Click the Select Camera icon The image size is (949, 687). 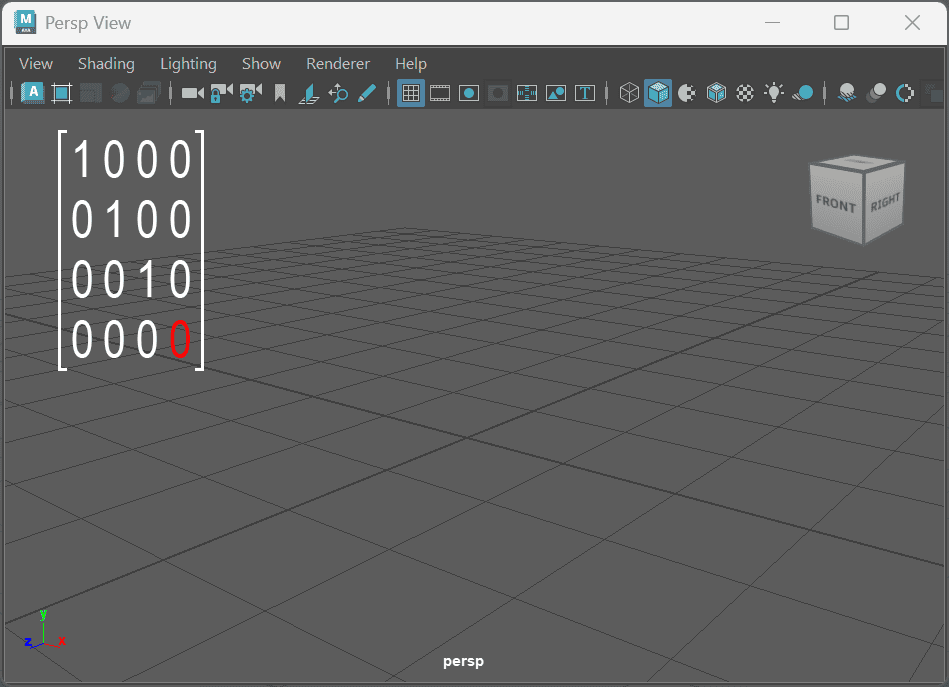(192, 93)
